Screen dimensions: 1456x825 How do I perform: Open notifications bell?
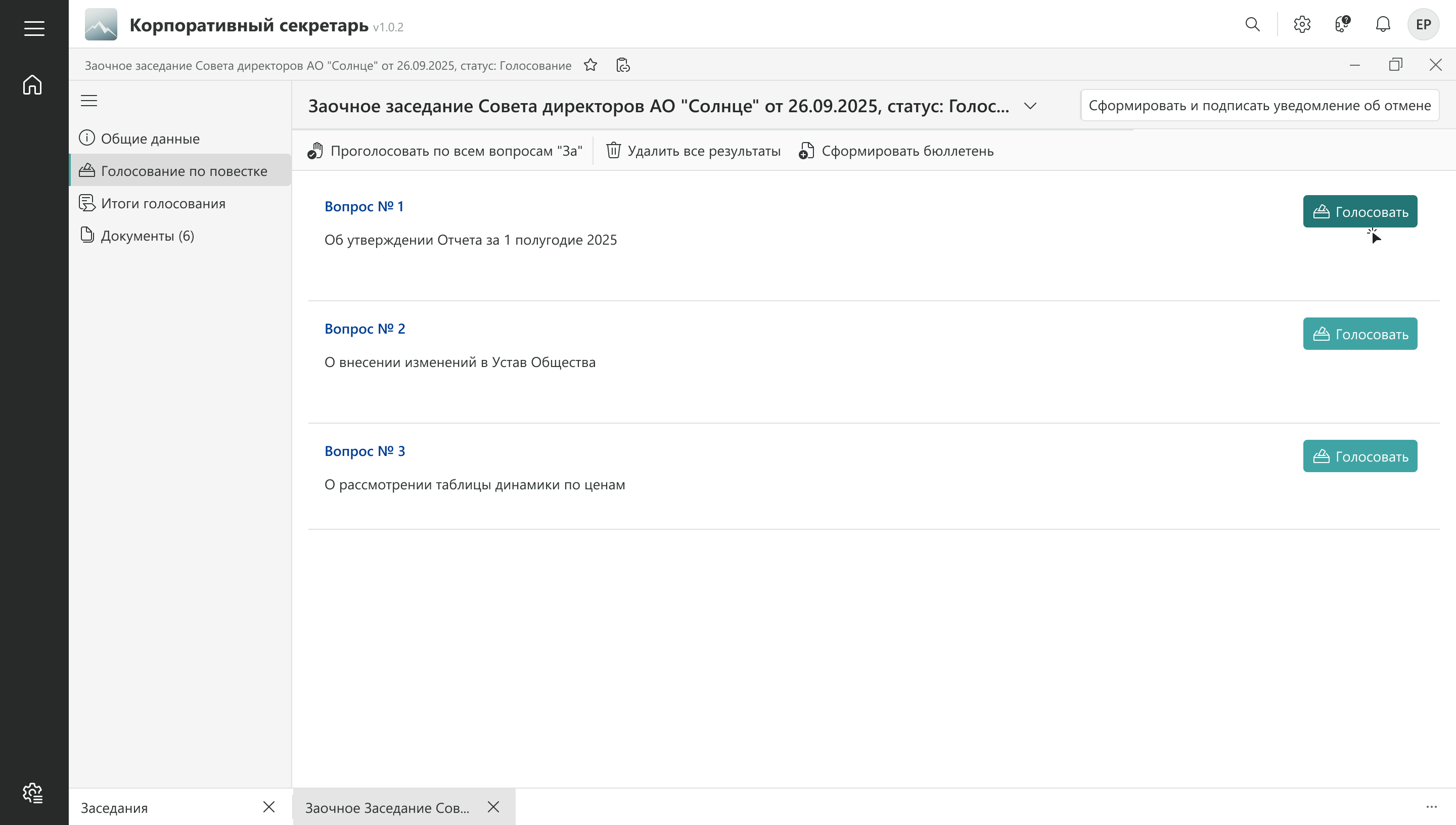point(1383,24)
